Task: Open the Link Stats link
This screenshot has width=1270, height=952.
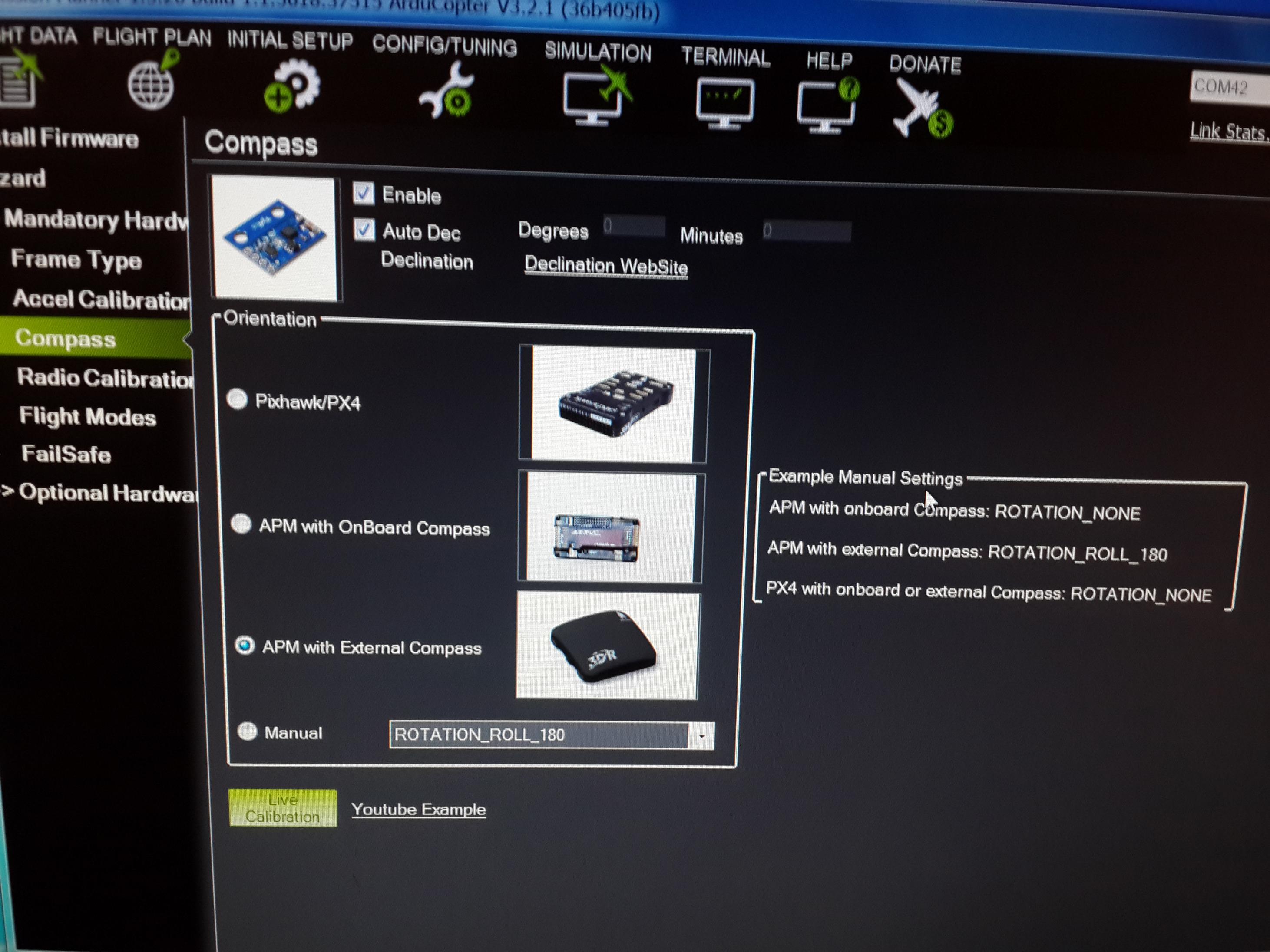Action: pyautogui.click(x=1229, y=132)
